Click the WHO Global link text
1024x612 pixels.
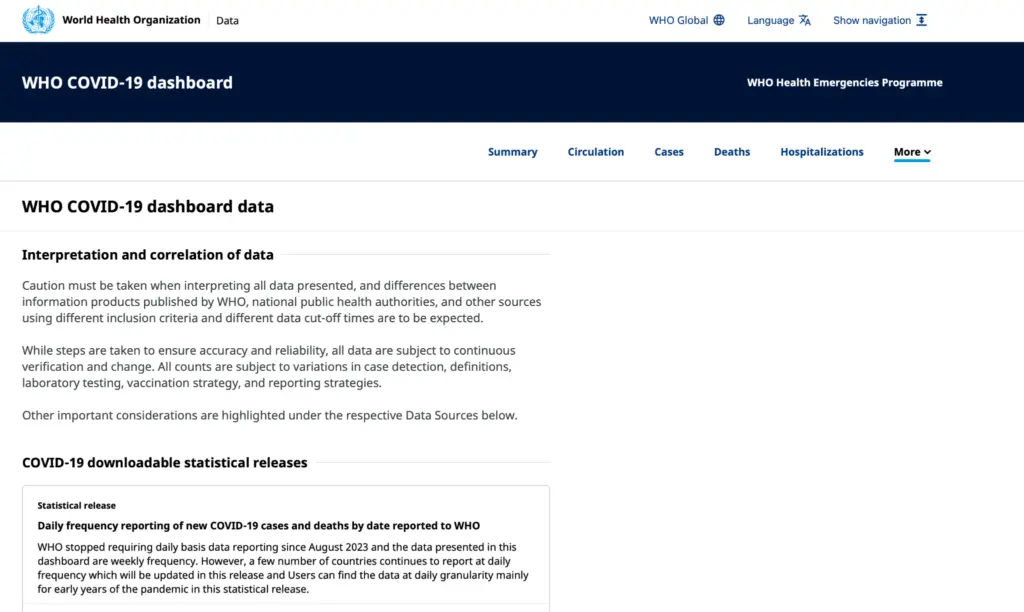click(678, 20)
